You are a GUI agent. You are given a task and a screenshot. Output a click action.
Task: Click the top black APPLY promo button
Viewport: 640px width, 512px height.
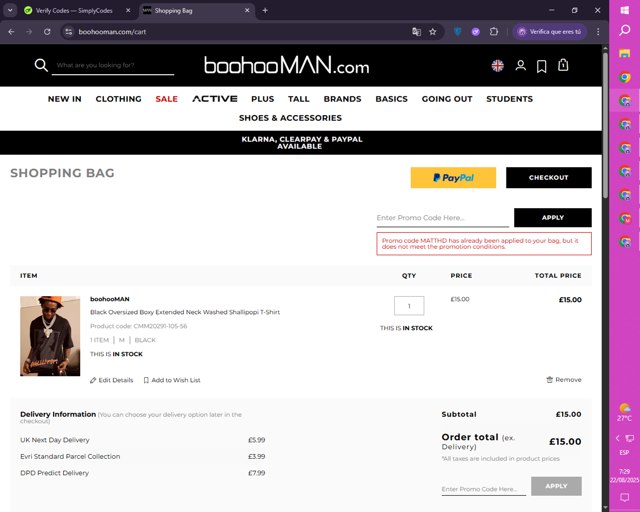(x=553, y=218)
